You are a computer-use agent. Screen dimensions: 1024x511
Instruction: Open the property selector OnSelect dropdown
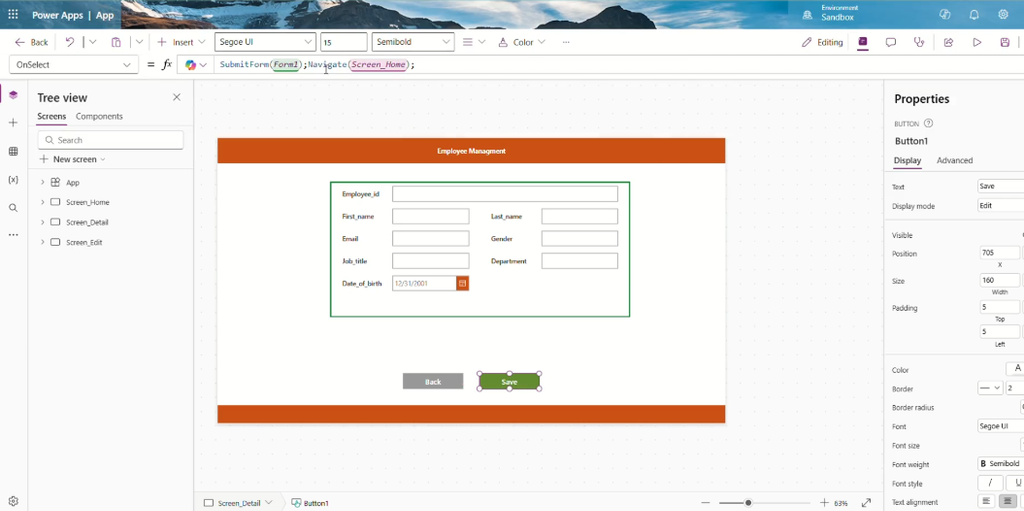coord(74,65)
